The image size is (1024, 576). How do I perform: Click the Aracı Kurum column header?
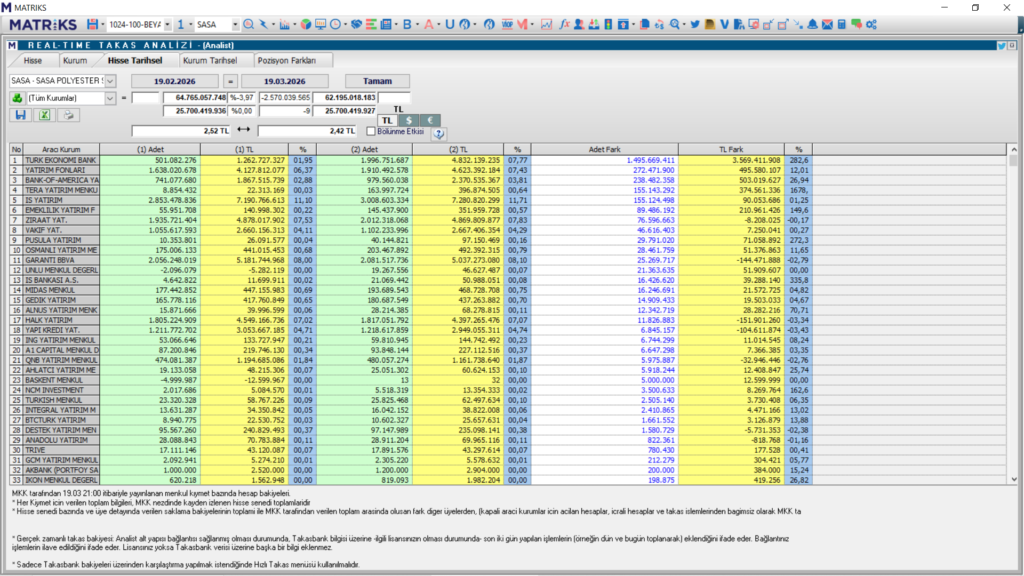61,150
